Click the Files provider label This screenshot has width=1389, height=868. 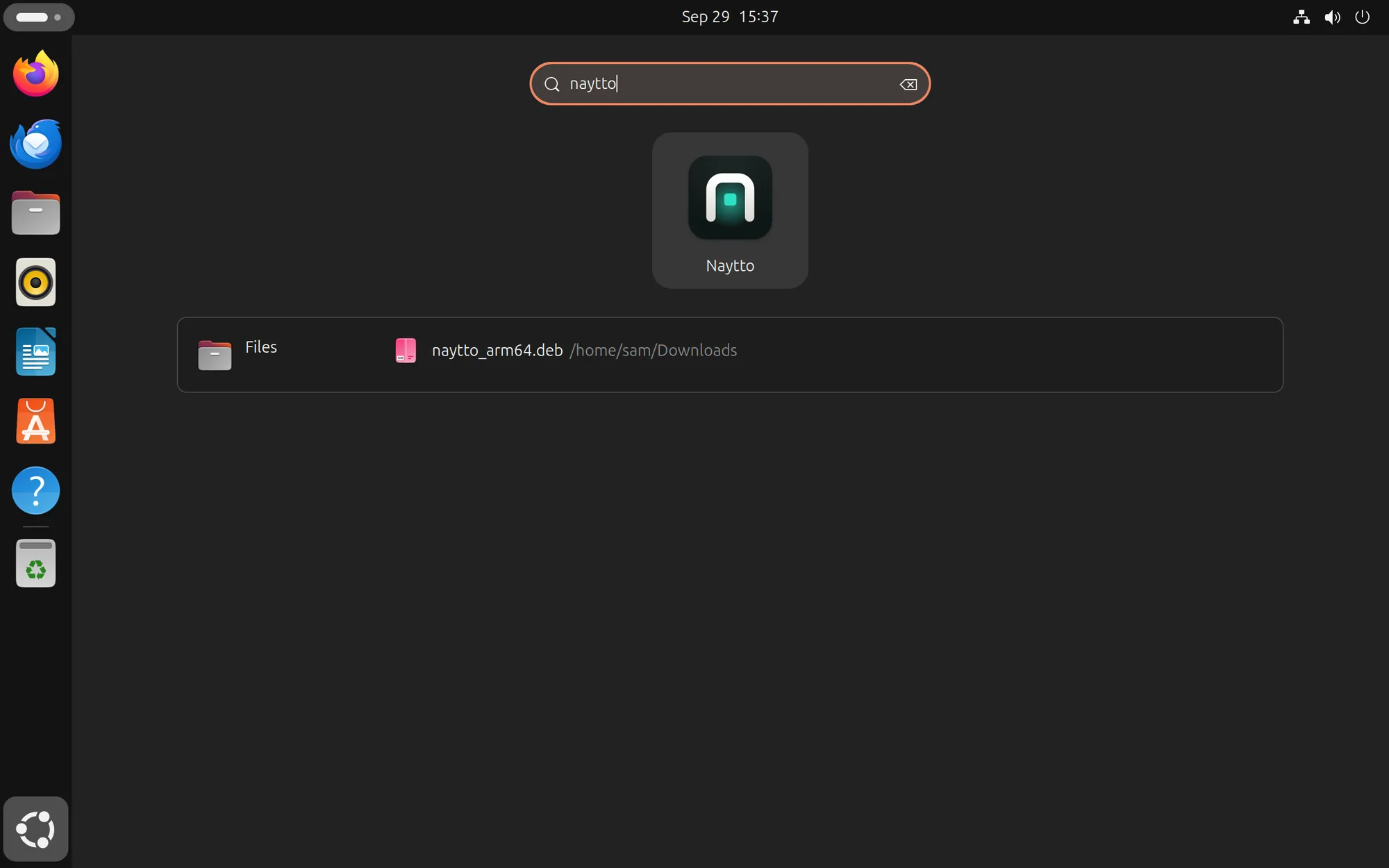click(261, 347)
